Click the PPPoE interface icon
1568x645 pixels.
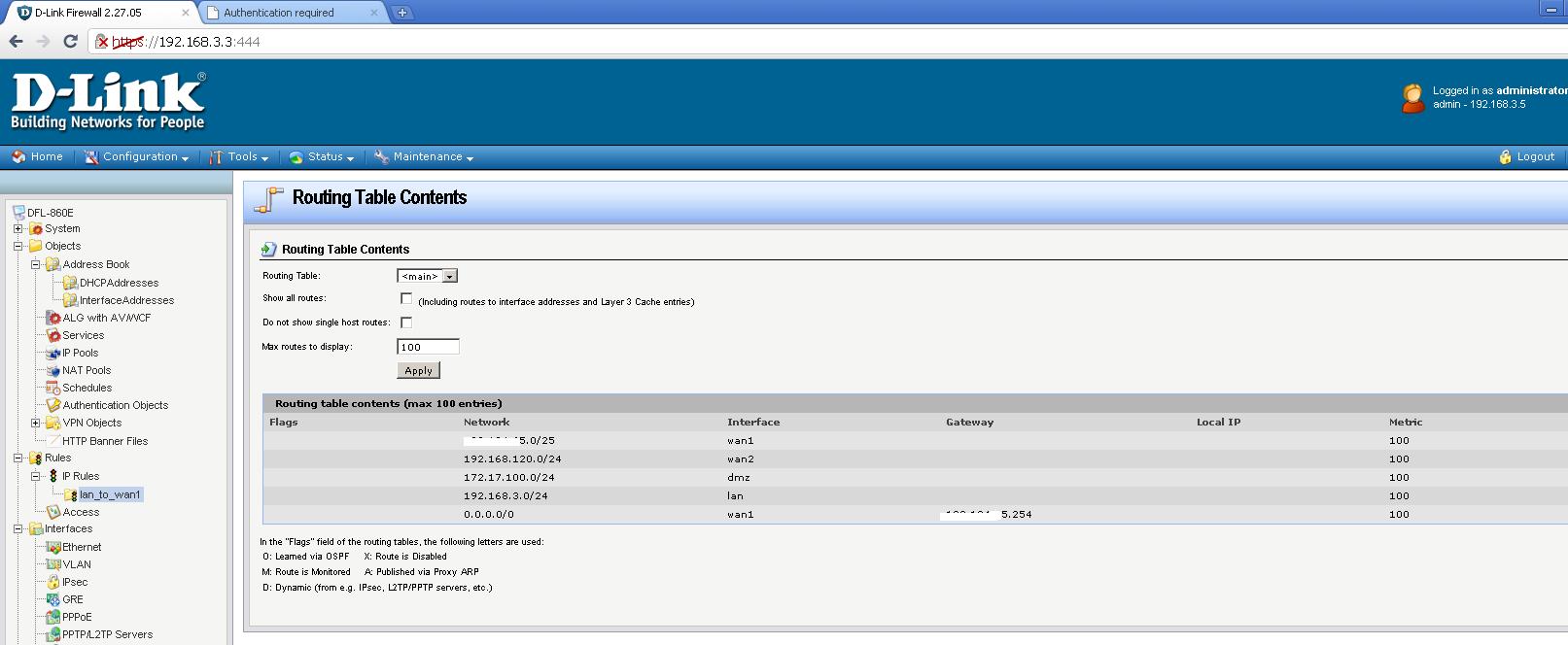(53, 617)
